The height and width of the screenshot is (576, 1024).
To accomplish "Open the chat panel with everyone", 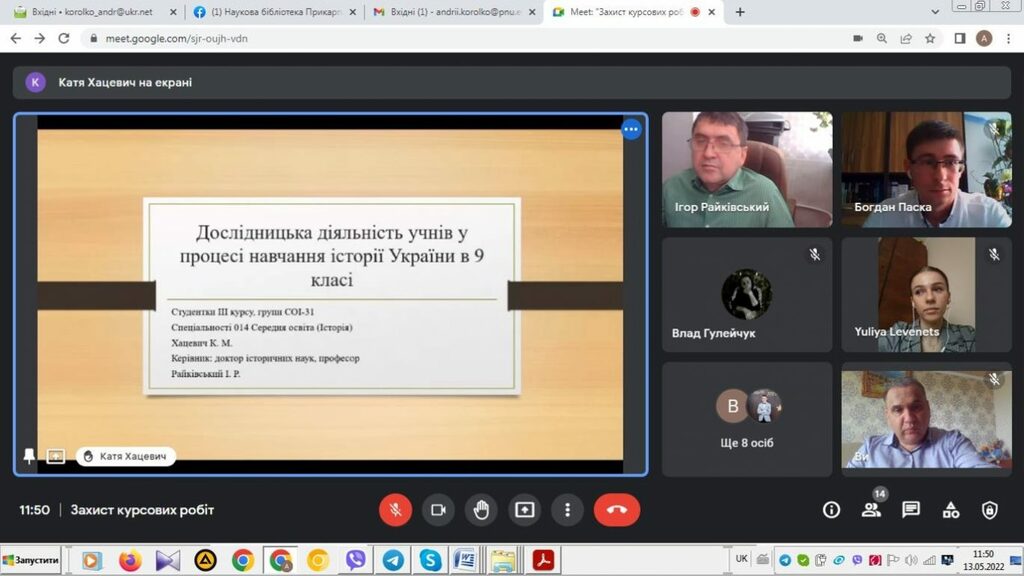I will coord(911,510).
